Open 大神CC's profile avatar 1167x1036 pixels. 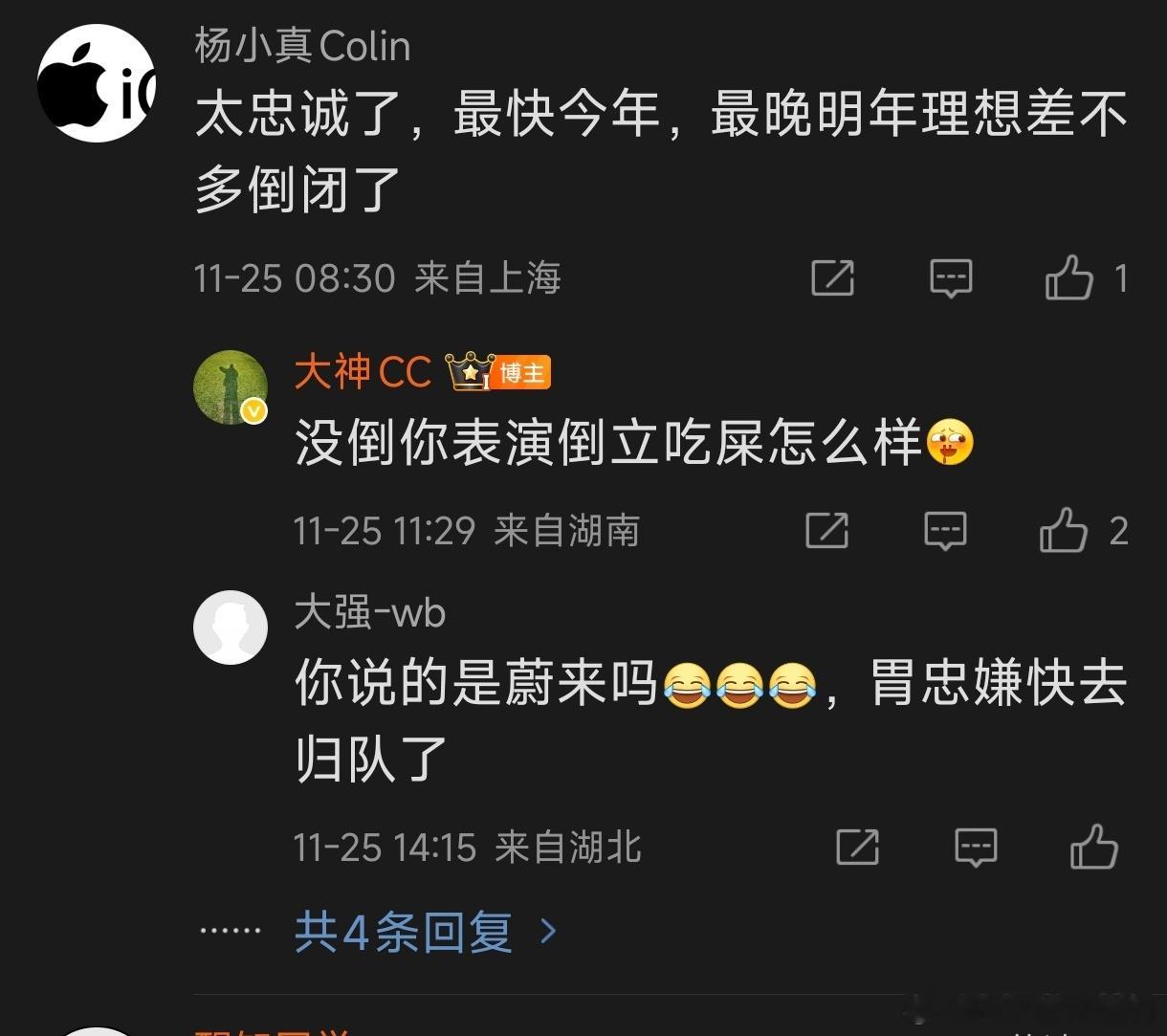click(230, 387)
